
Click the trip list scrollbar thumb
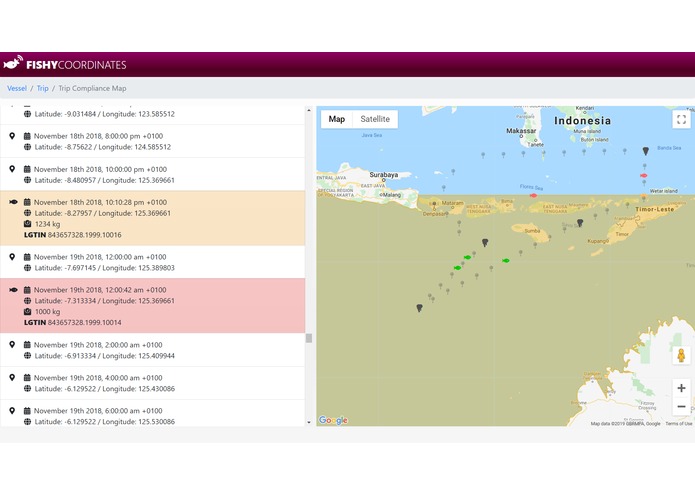tap(309, 338)
